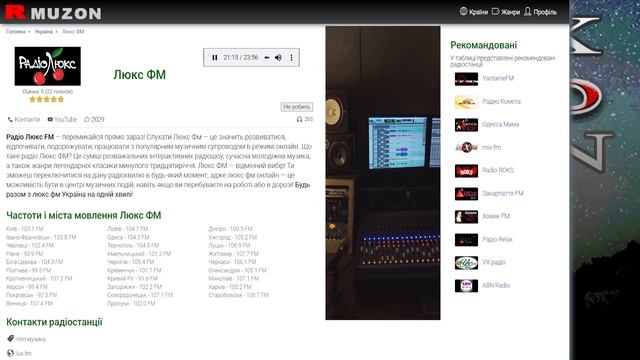The width and height of the screenshot is (640, 360).
Task: Pause the Люкс ФМ audio stream
Action: 215,58
